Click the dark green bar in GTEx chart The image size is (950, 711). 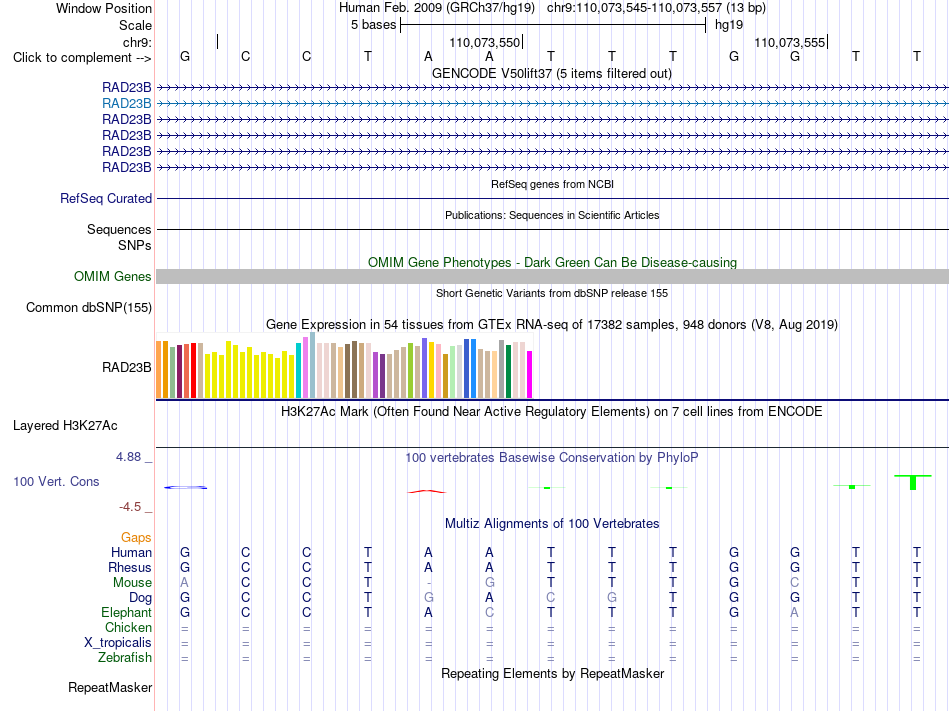point(509,371)
